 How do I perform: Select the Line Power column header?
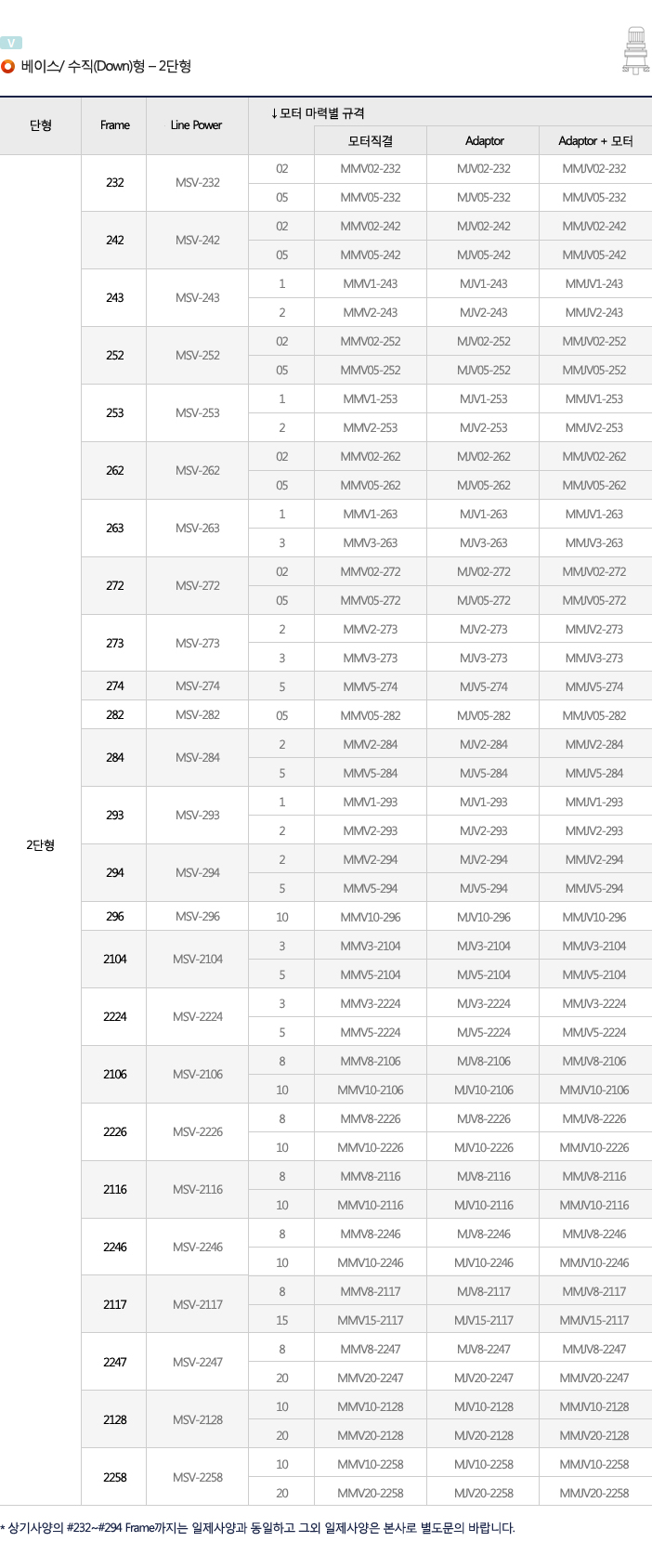[x=197, y=124]
